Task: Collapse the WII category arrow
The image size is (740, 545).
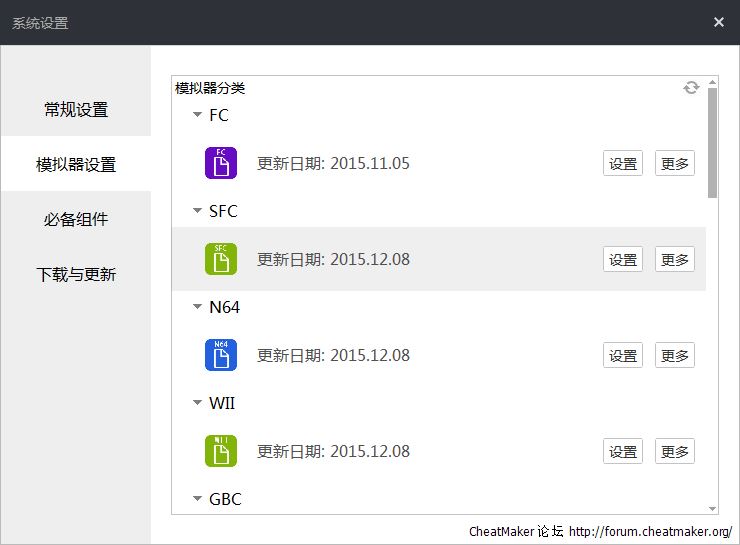Action: point(197,403)
